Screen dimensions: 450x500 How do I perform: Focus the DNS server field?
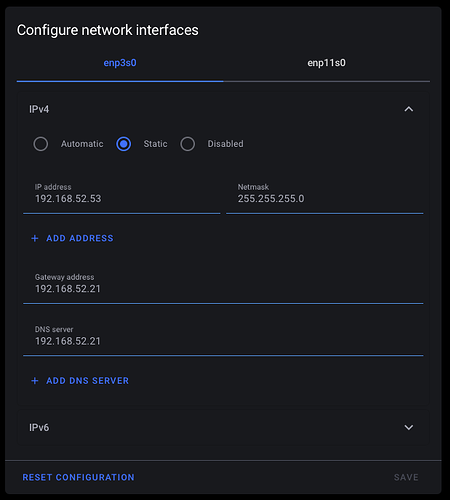tap(223, 338)
